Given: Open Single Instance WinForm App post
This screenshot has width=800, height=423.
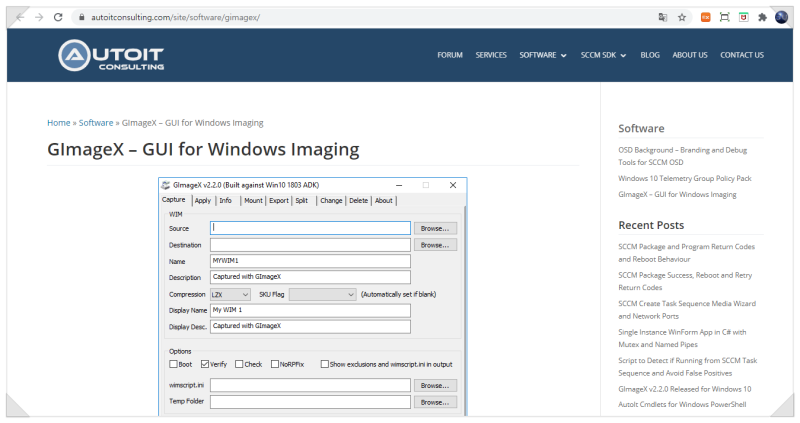Looking at the screenshot, I should [682, 338].
